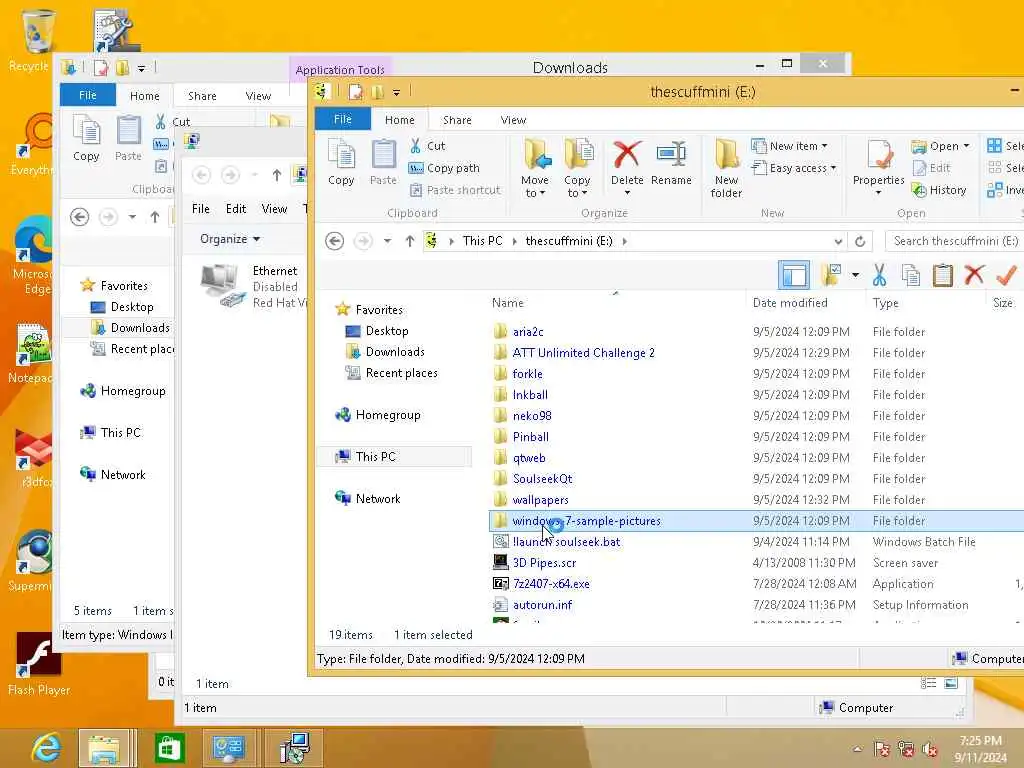
Task: Open Move to dropdown
Action: (536, 168)
